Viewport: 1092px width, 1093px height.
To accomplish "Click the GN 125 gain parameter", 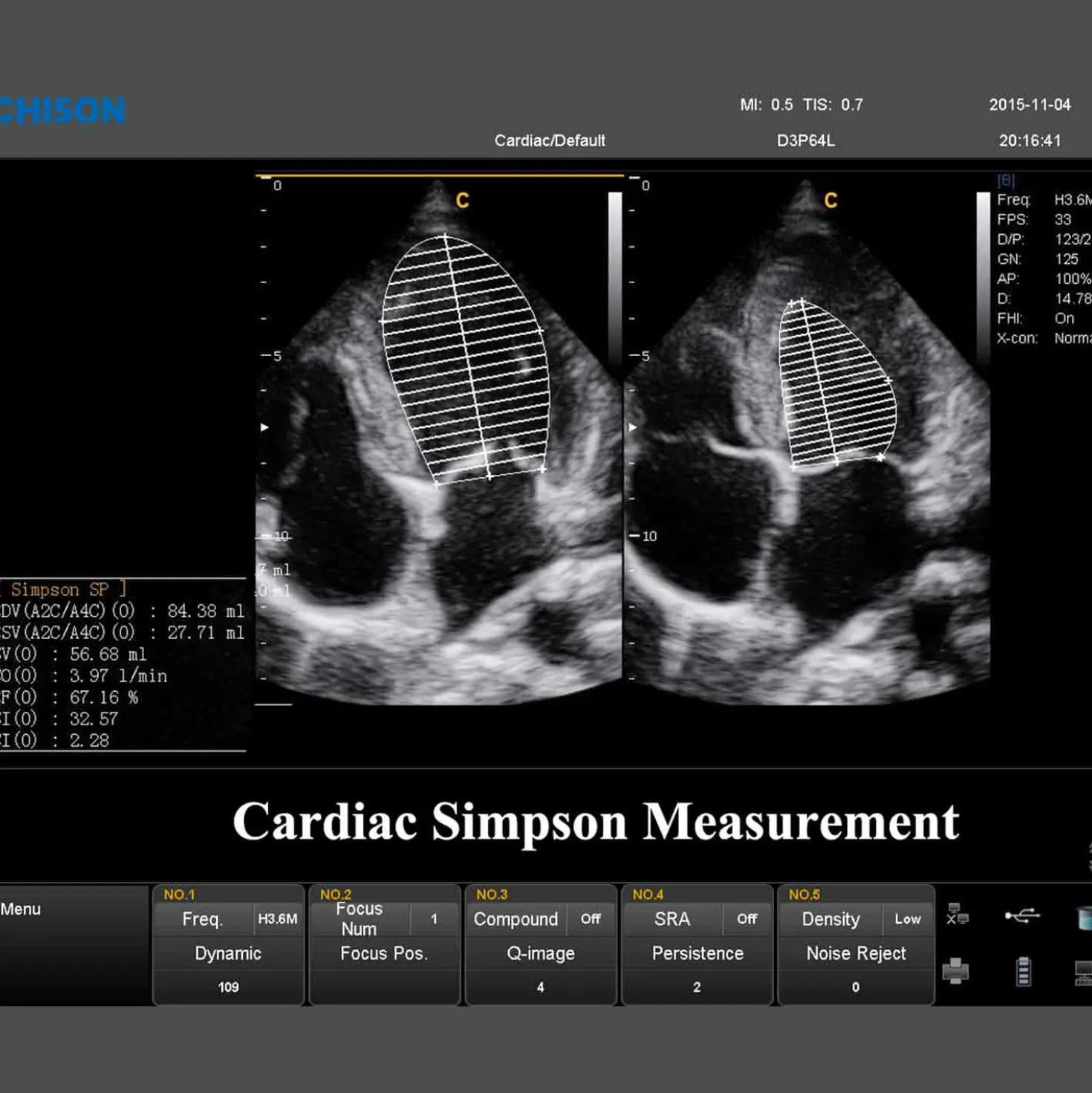I will (1038, 259).
